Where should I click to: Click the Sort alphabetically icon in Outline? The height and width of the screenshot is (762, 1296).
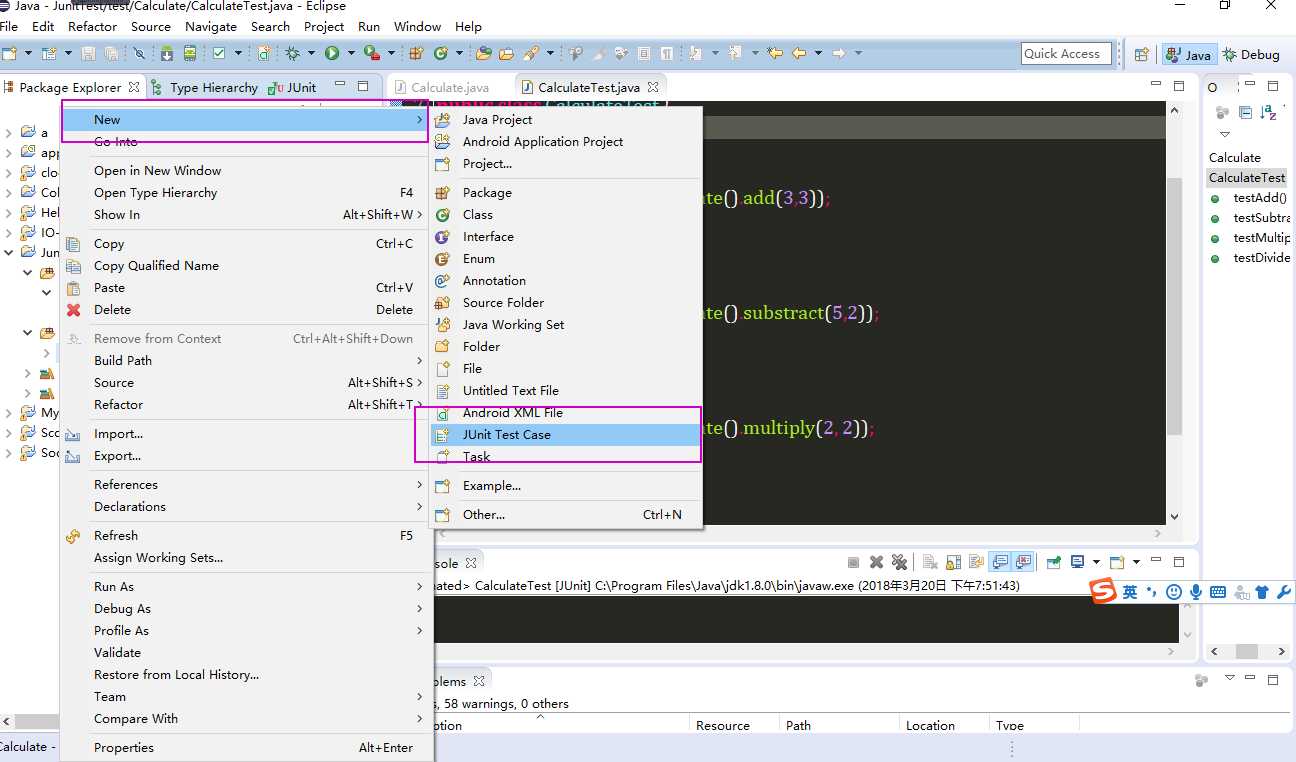(x=1270, y=113)
